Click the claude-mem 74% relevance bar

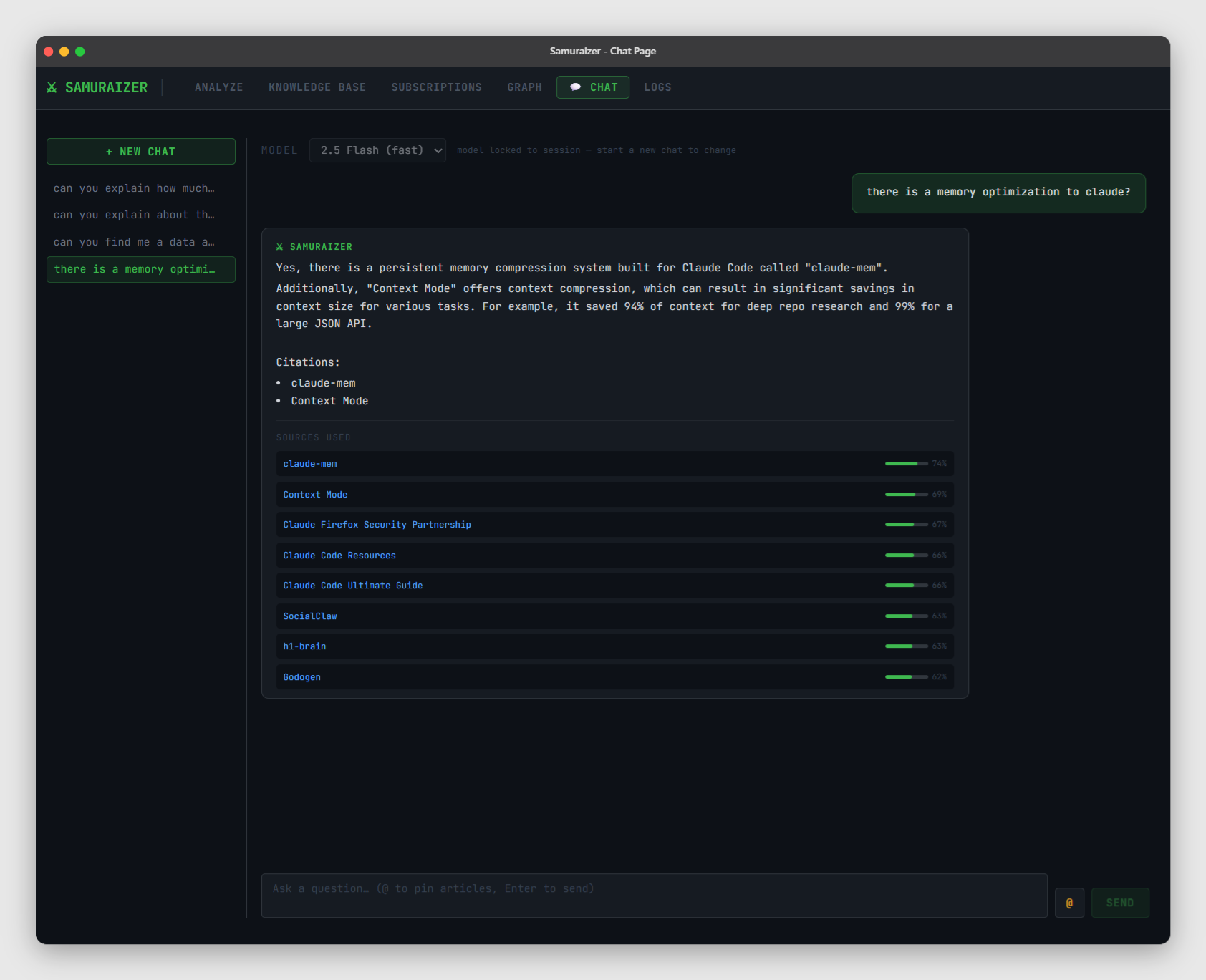[906, 464]
